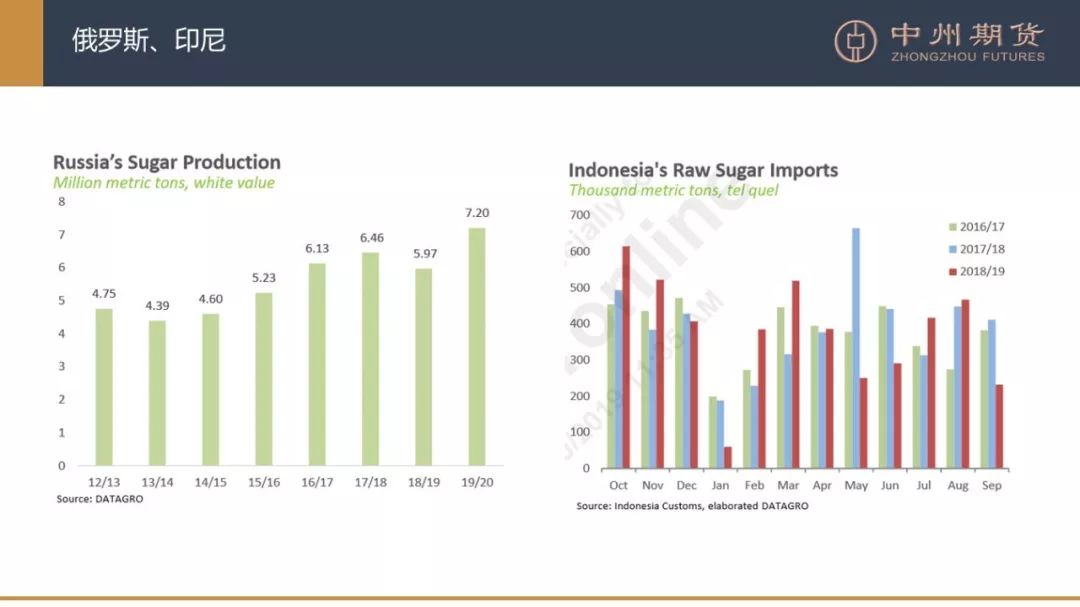Click the 14/15 bar labeled 4.60
Screen dimensions: 1080x607
click(211, 390)
